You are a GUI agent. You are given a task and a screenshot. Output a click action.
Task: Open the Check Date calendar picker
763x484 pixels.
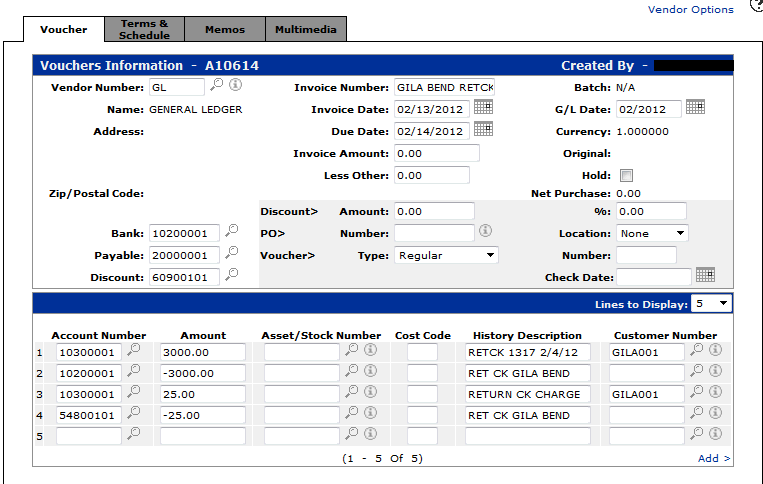(x=705, y=275)
